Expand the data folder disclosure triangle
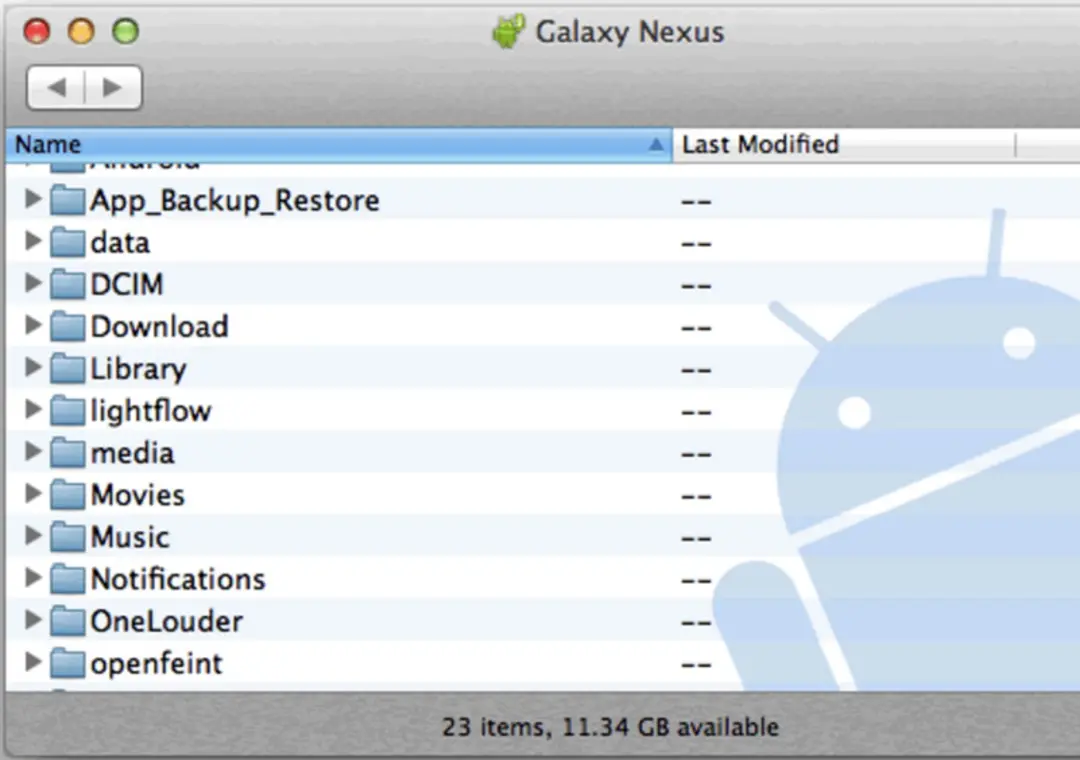This screenshot has height=760, width=1080. pos(32,241)
